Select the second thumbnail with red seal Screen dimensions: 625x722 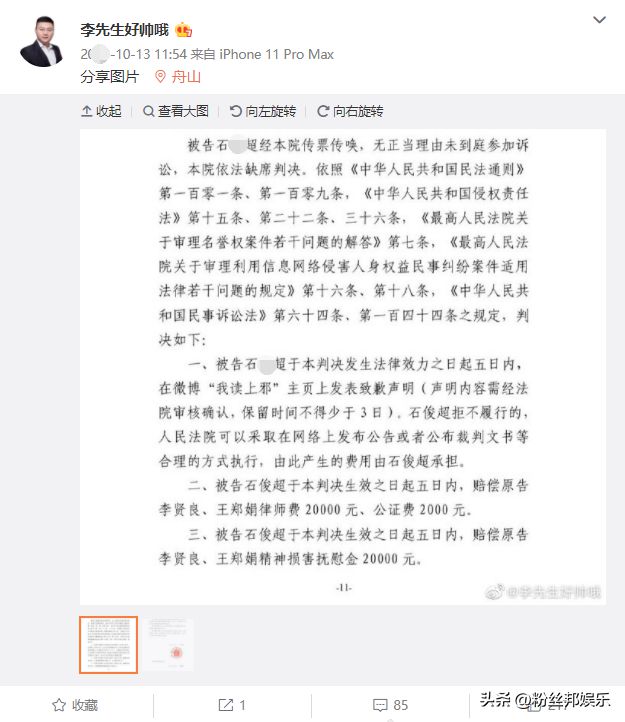(x=169, y=645)
